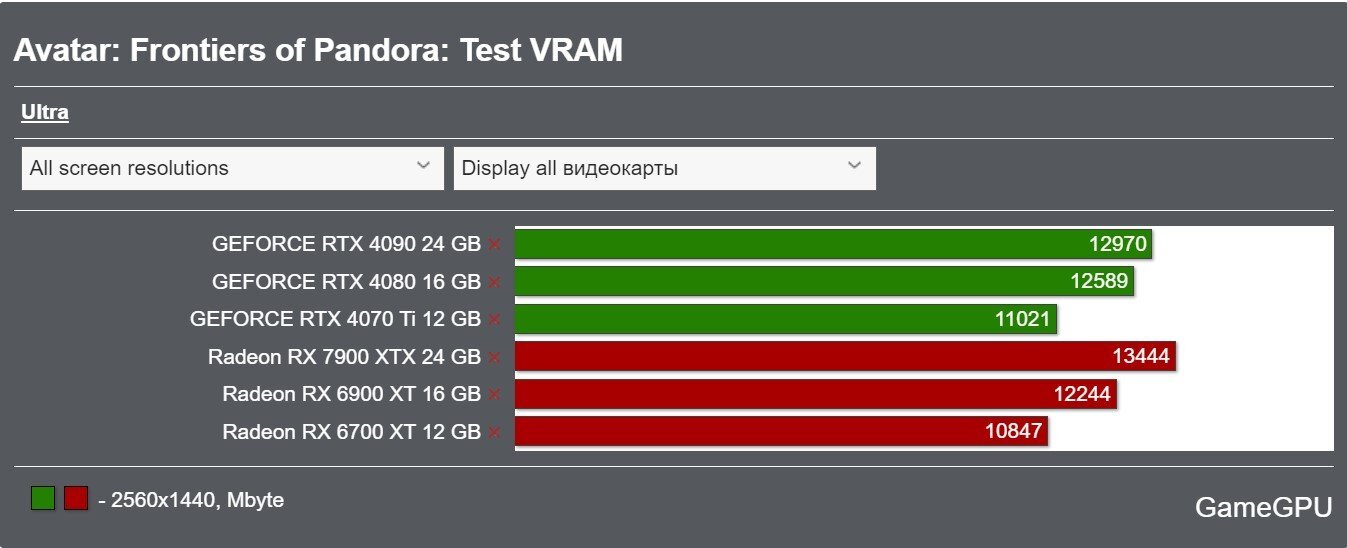This screenshot has height=548, width=1347.
Task: Click the GameGPU watermark link
Action: (x=1263, y=508)
